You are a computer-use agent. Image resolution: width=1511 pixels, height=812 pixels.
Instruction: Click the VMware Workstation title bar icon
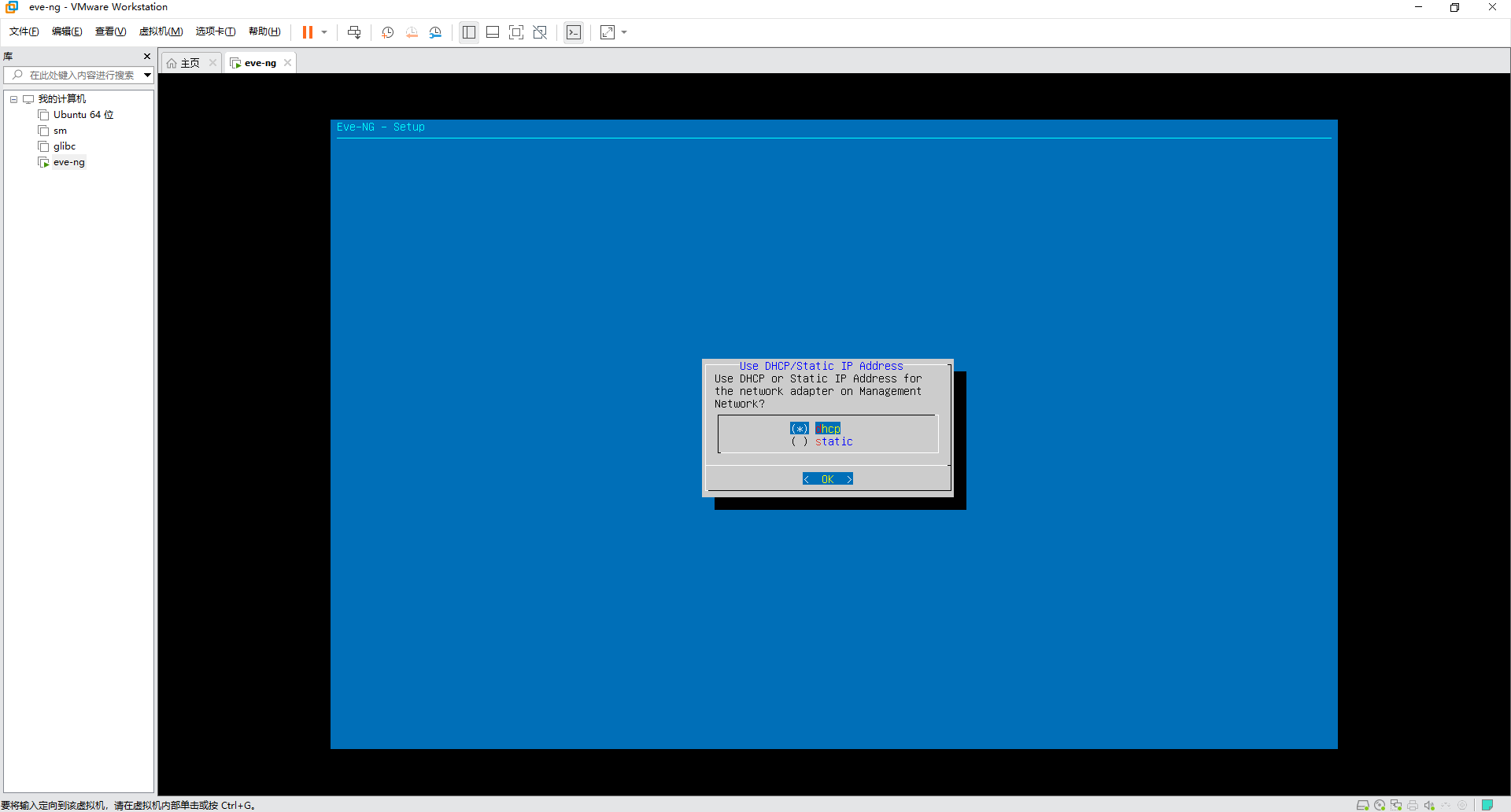[x=12, y=7]
